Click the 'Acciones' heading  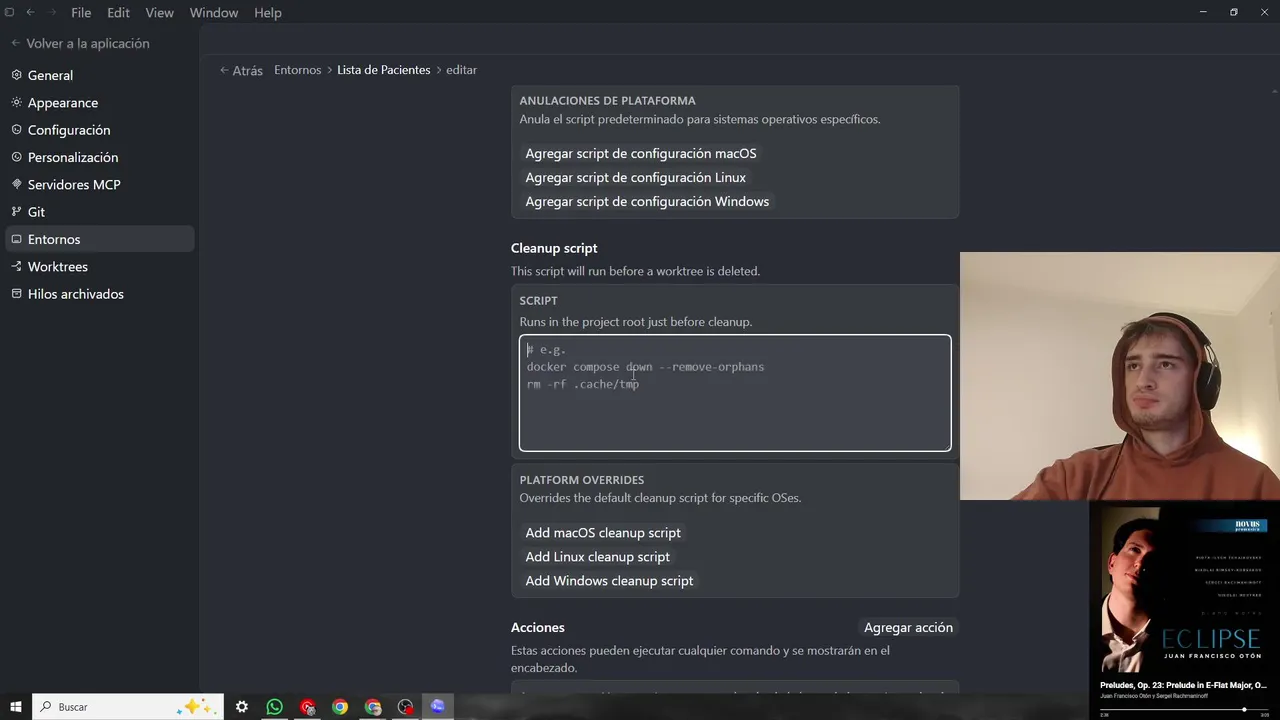click(x=538, y=627)
